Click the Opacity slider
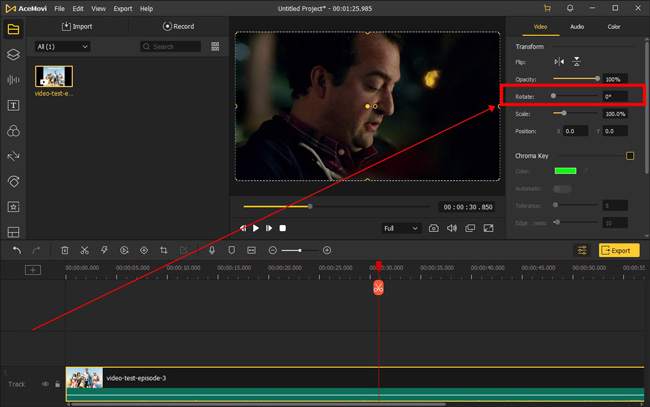The width and height of the screenshot is (650, 407). pos(577,78)
